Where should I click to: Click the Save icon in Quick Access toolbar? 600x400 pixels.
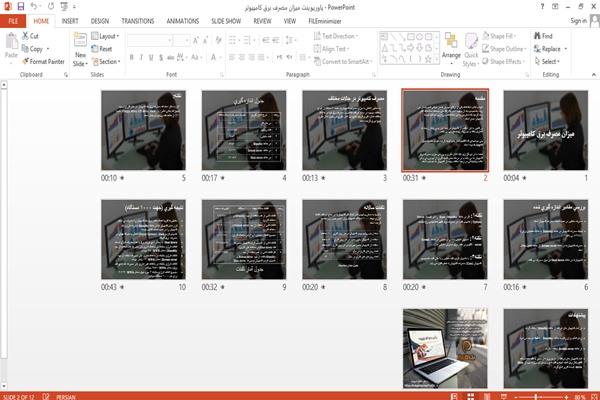point(21,7)
